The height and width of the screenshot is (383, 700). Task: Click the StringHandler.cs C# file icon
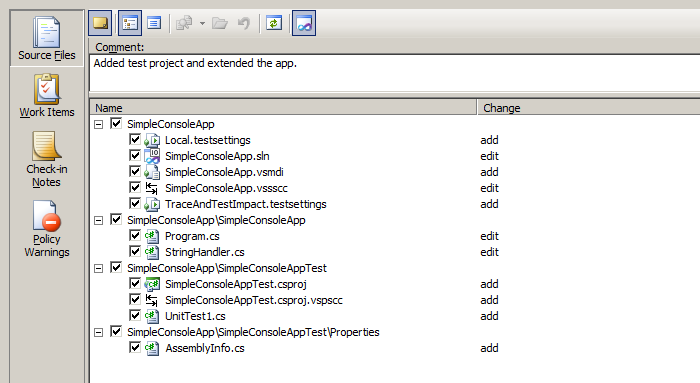152,252
